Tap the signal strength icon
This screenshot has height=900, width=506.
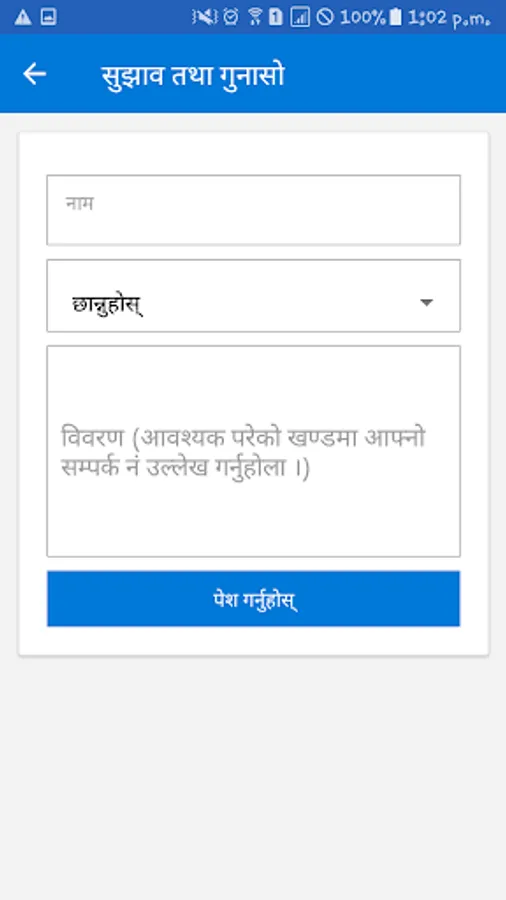(x=300, y=17)
